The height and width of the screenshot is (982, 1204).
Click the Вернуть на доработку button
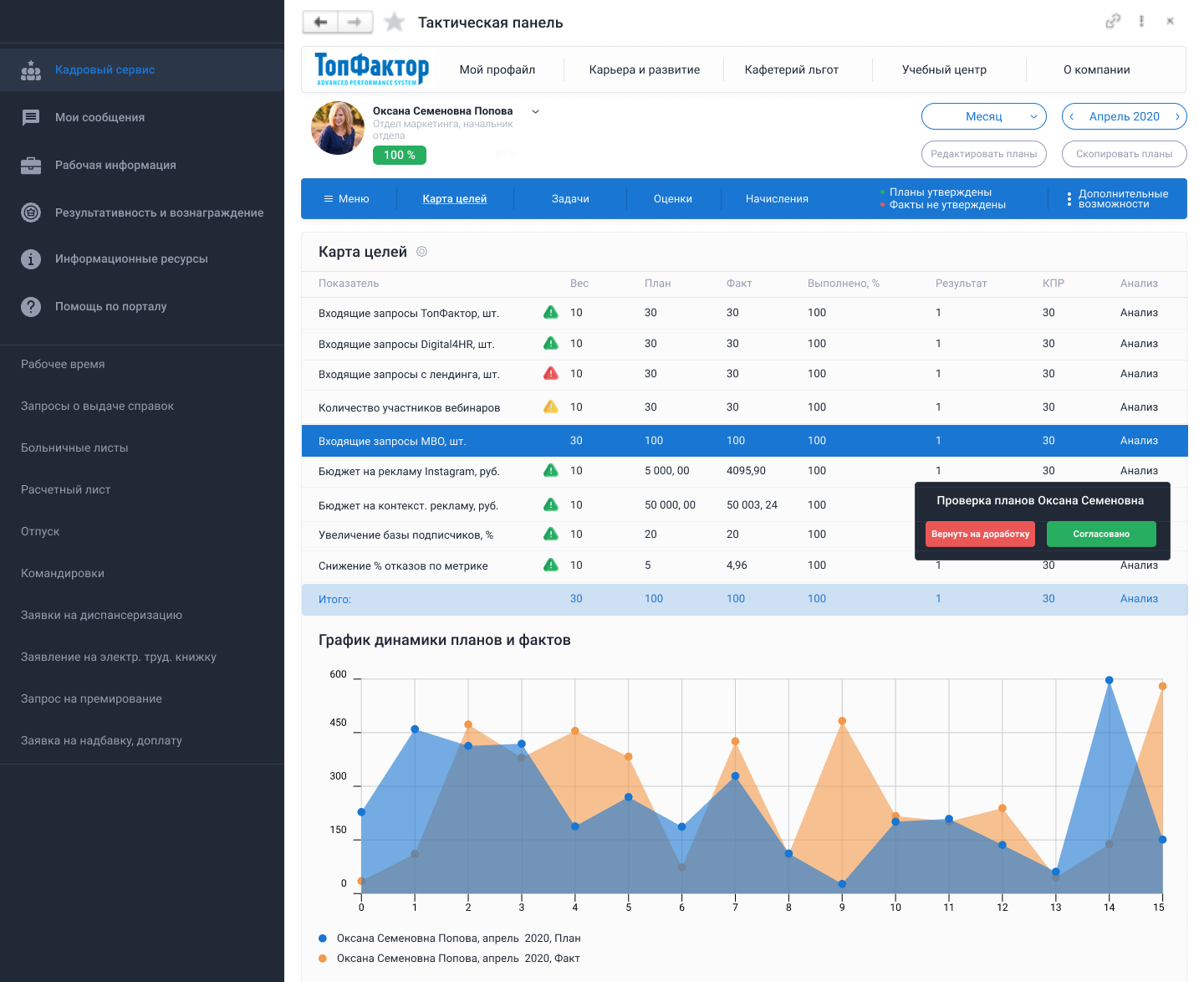(980, 534)
